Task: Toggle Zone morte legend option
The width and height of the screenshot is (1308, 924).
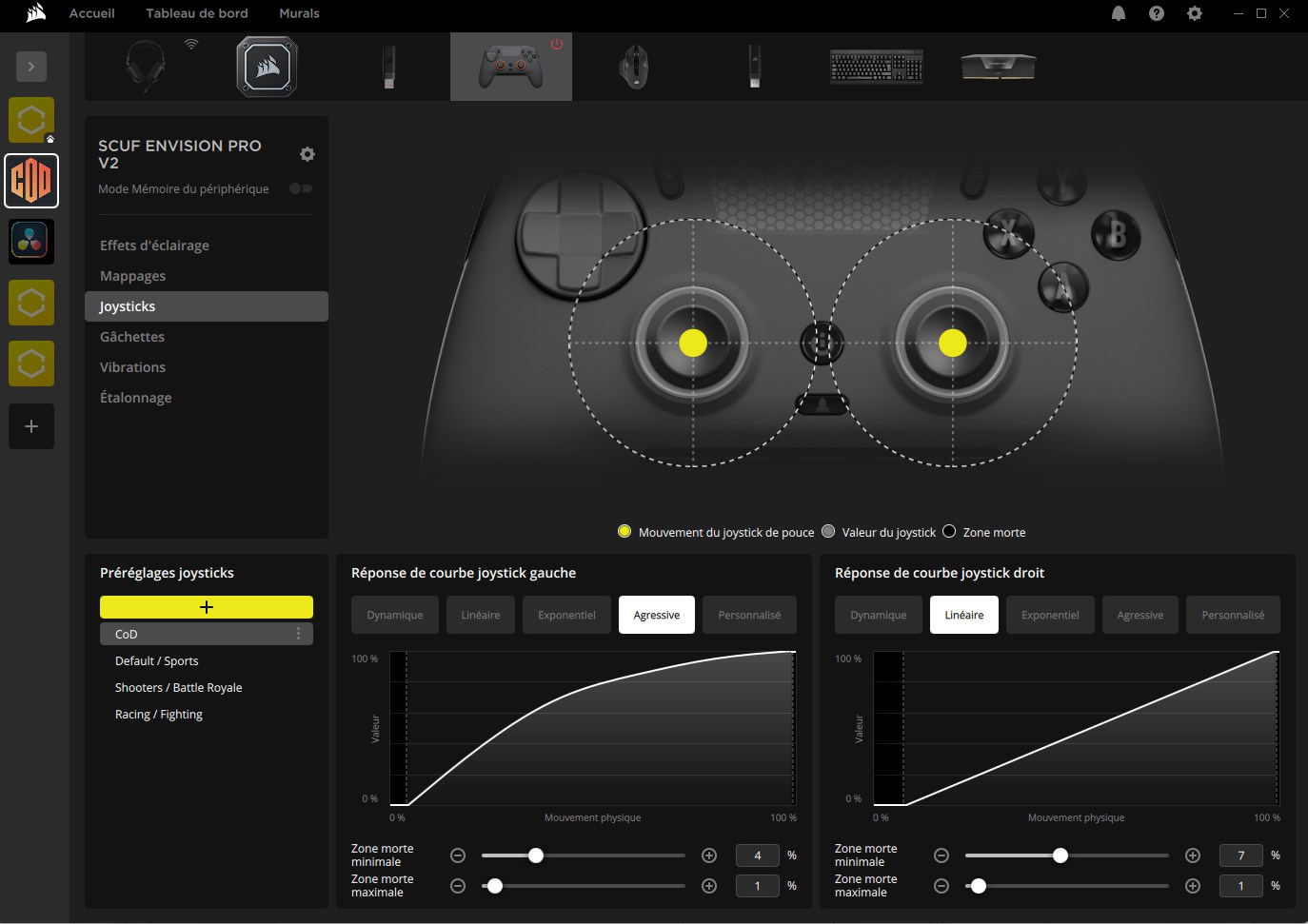Action: [x=949, y=532]
